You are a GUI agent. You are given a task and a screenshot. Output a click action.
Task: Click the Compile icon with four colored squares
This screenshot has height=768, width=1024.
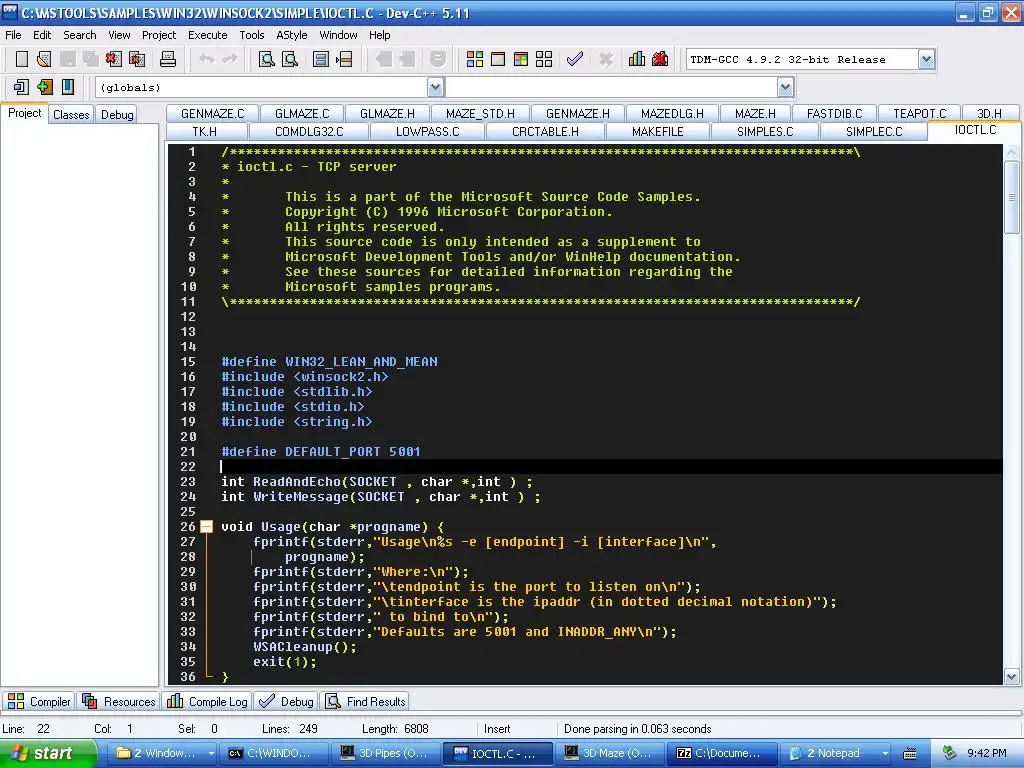click(x=475, y=59)
